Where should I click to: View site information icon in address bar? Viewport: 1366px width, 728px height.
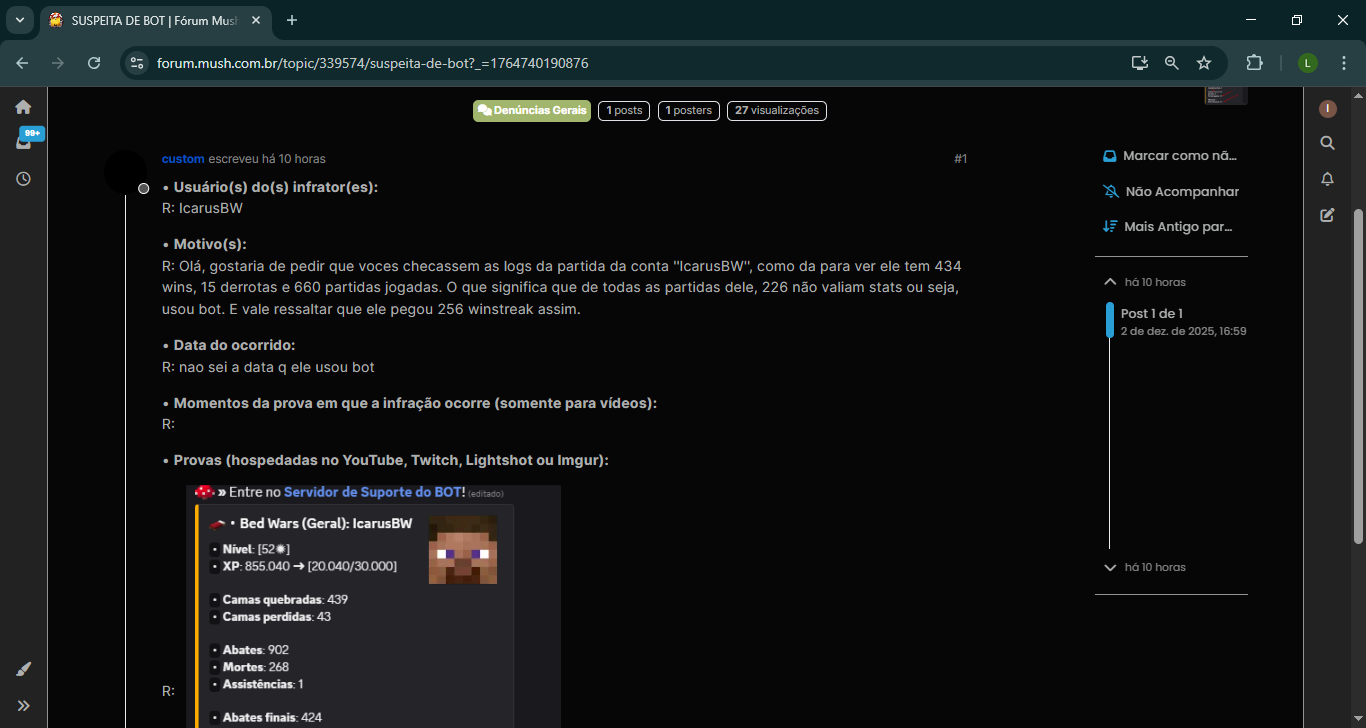tap(138, 63)
